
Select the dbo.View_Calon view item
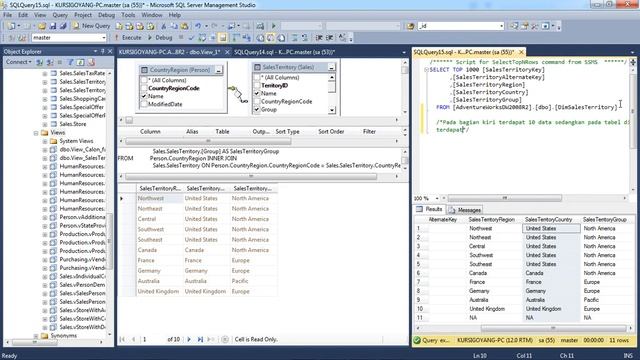click(82, 149)
